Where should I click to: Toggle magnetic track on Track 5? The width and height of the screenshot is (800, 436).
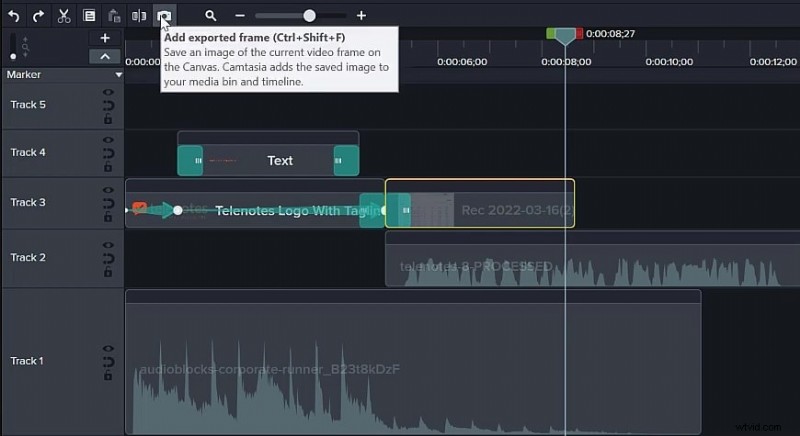(108, 106)
